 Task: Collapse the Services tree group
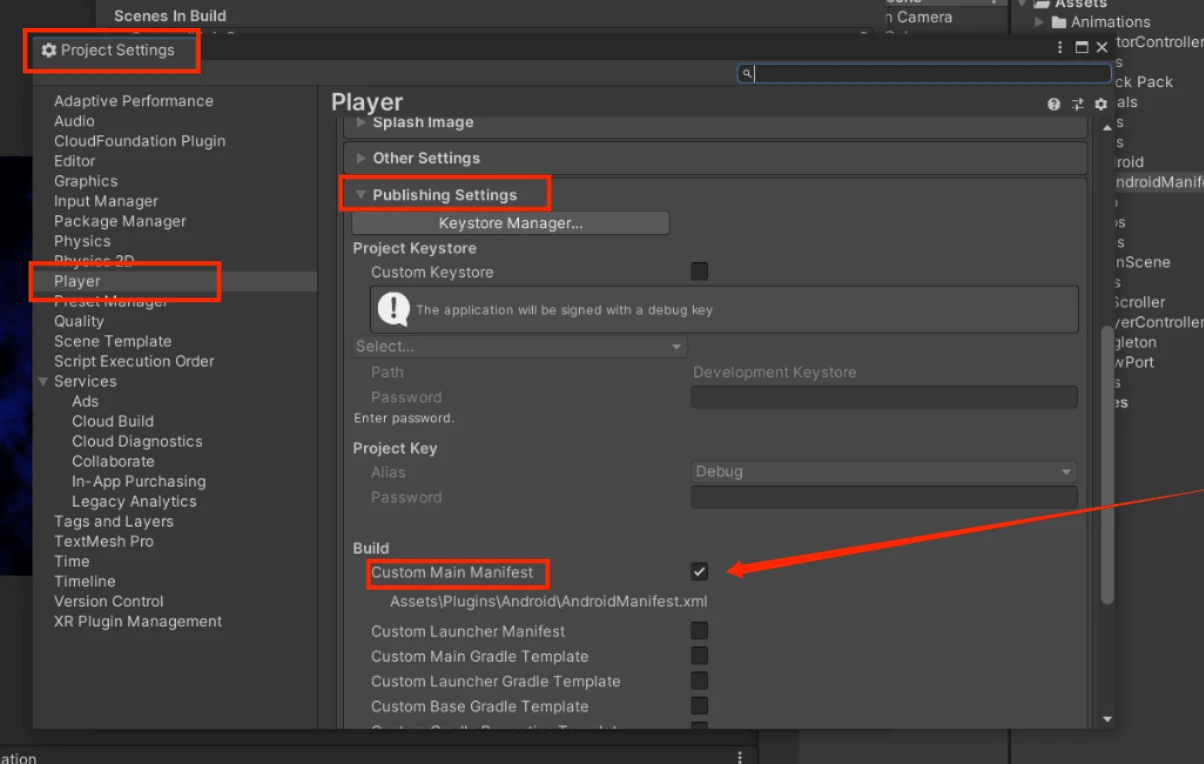(x=43, y=381)
